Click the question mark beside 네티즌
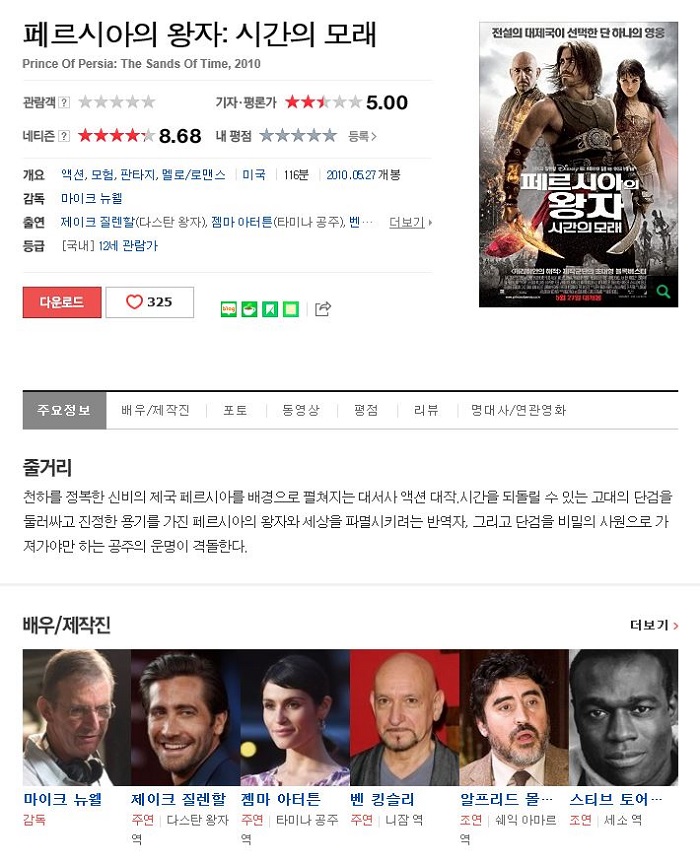This screenshot has height=862, width=700. [64, 136]
